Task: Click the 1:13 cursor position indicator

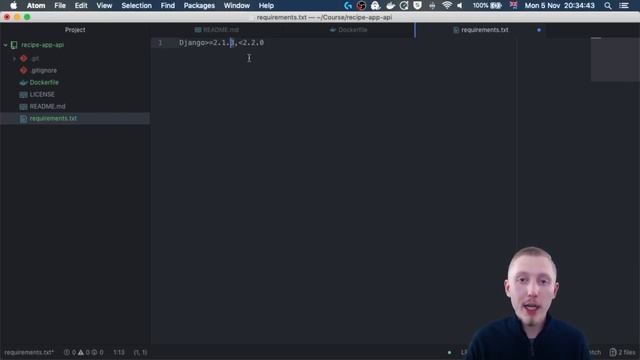Action: [x=119, y=352]
